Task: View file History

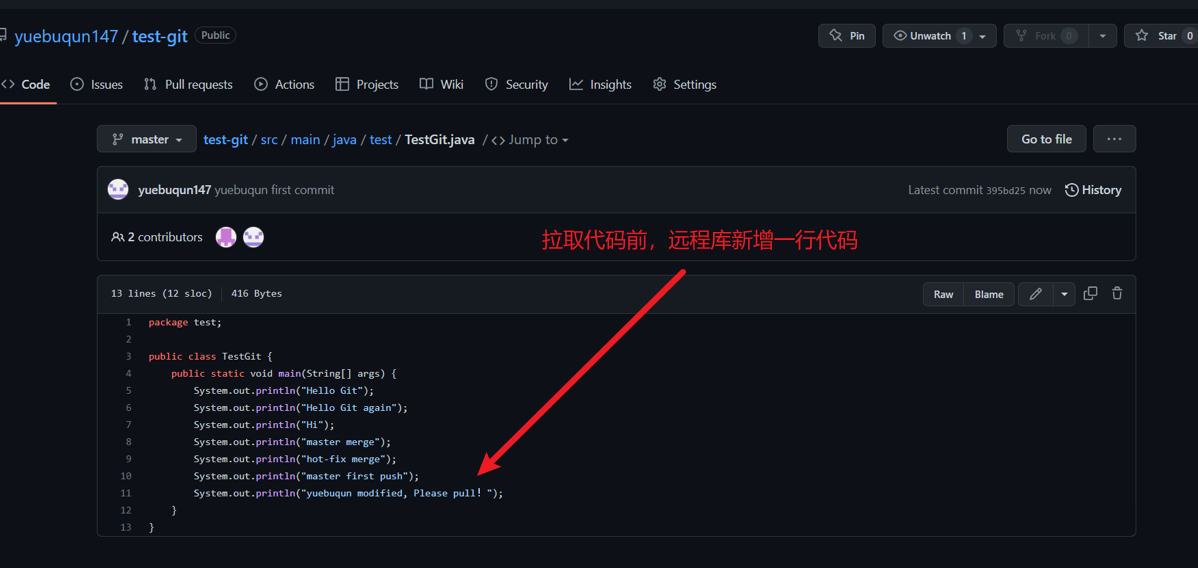Action: coord(1093,190)
